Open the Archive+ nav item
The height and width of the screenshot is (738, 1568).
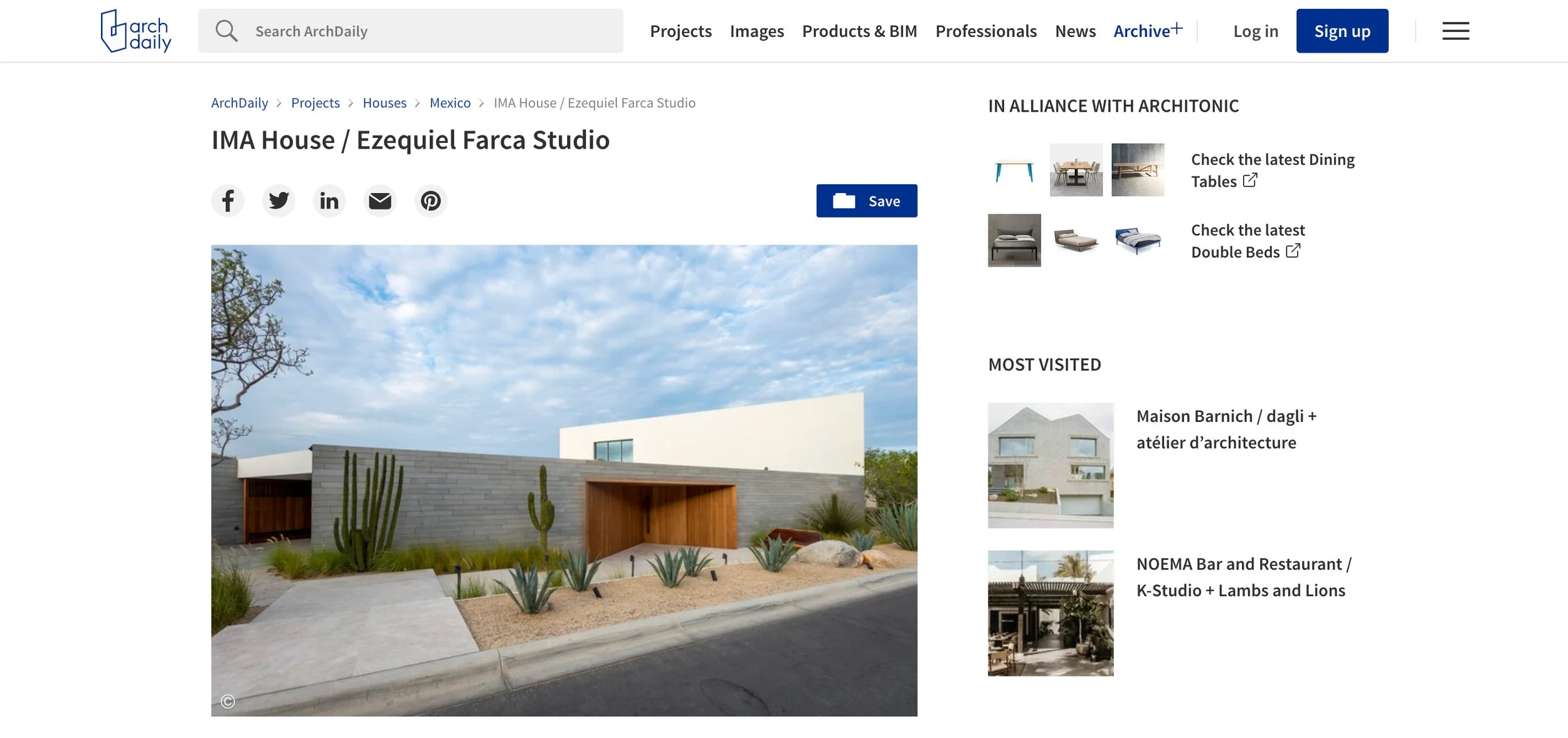pyautogui.click(x=1148, y=31)
